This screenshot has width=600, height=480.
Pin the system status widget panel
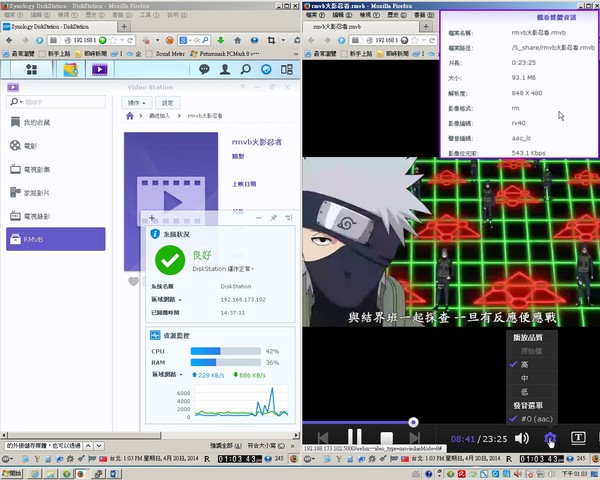(274, 217)
